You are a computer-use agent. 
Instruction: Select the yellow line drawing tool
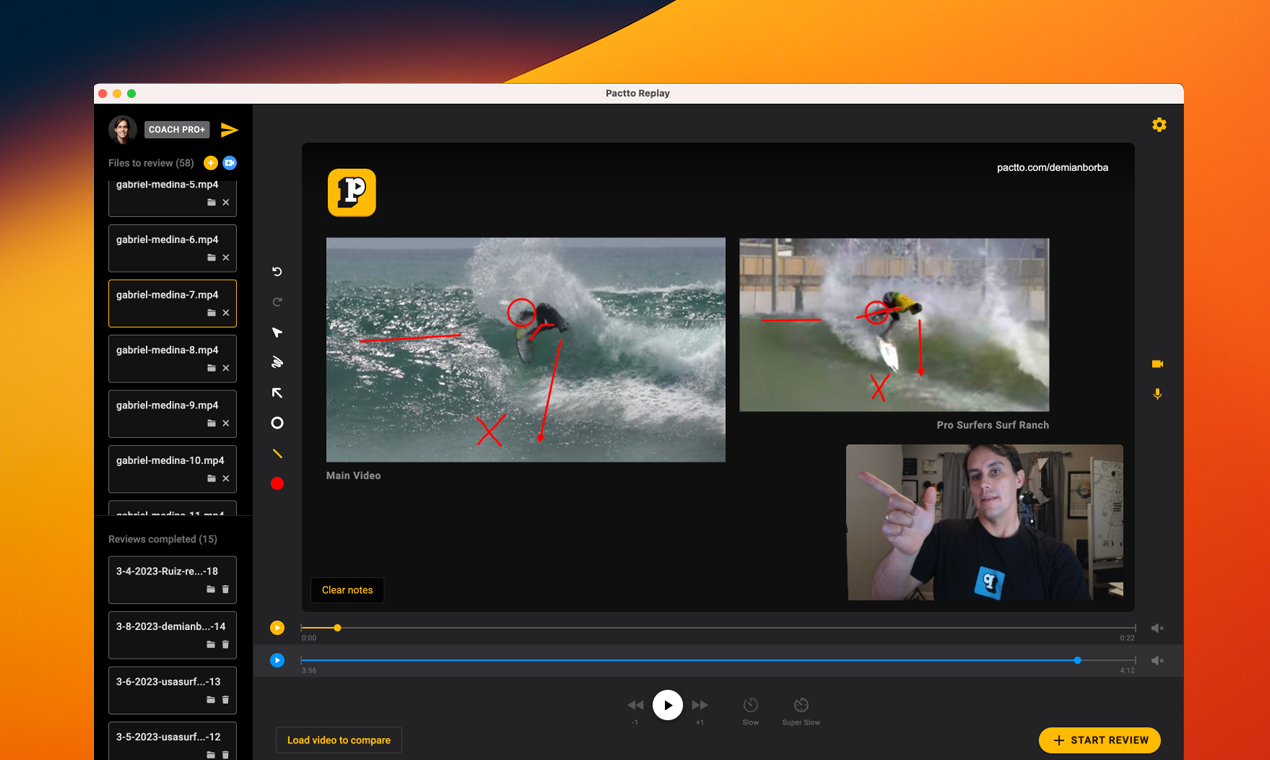277,454
